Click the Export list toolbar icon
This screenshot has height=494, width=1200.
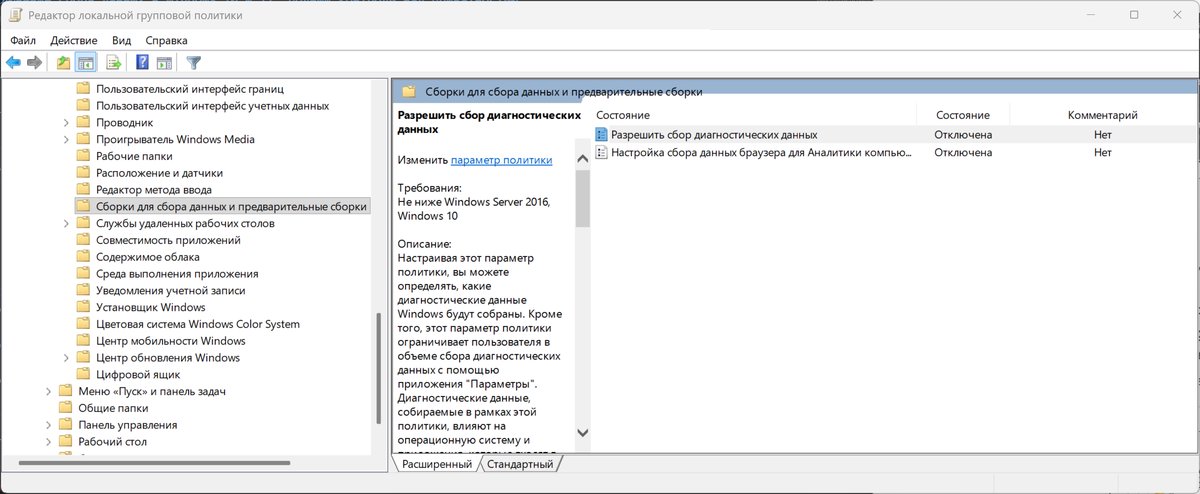[114, 63]
